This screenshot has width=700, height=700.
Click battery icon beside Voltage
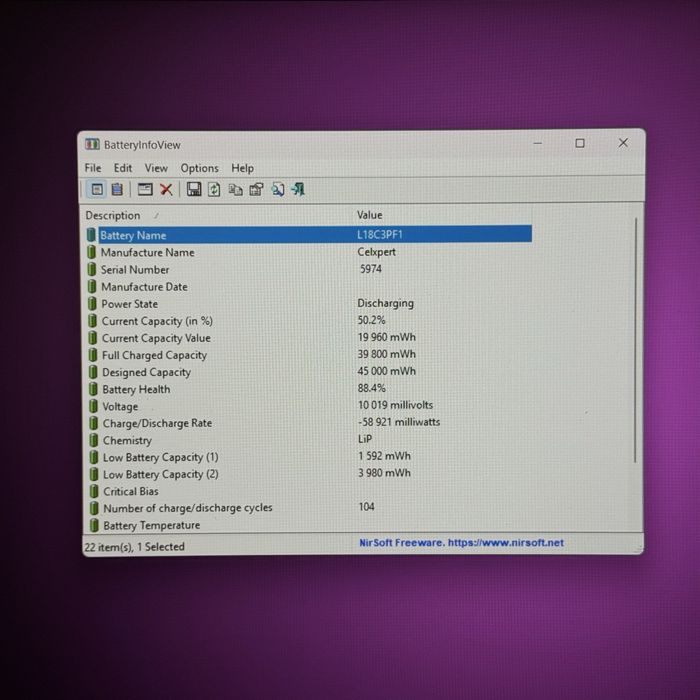pyautogui.click(x=93, y=406)
